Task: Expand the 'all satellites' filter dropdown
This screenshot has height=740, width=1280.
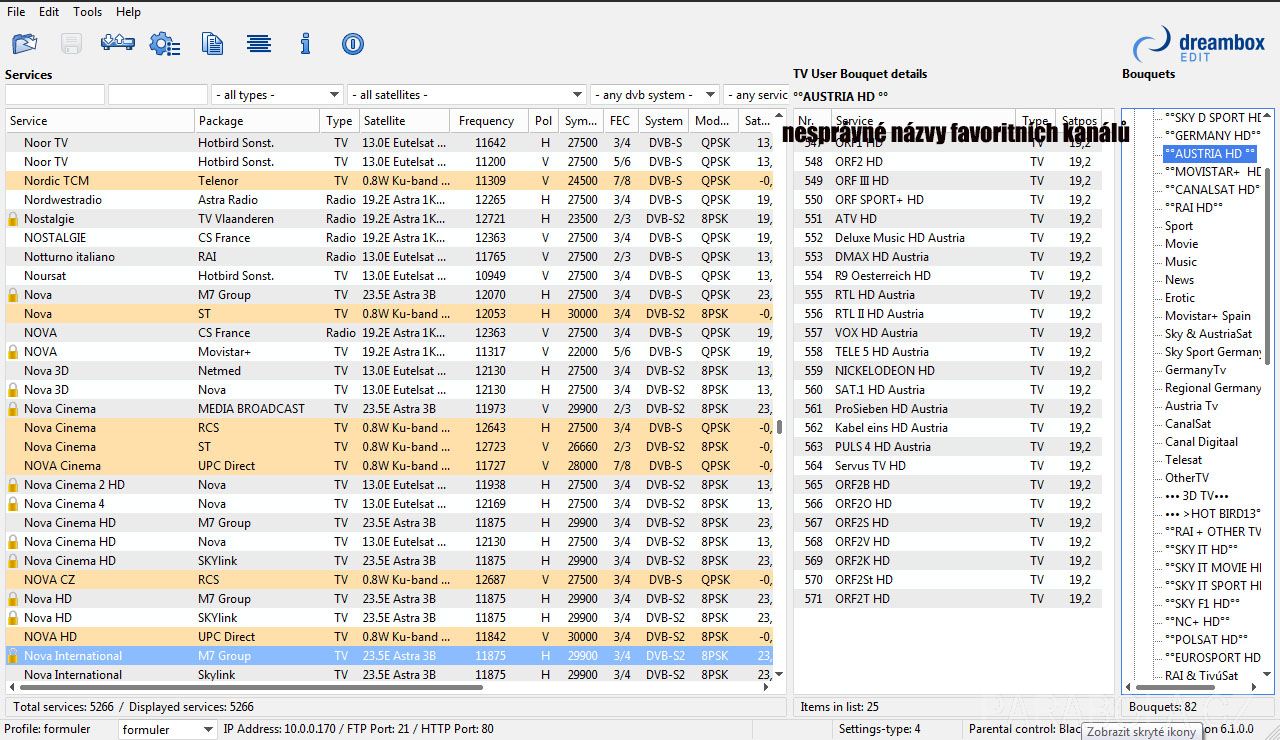Action: 467,95
